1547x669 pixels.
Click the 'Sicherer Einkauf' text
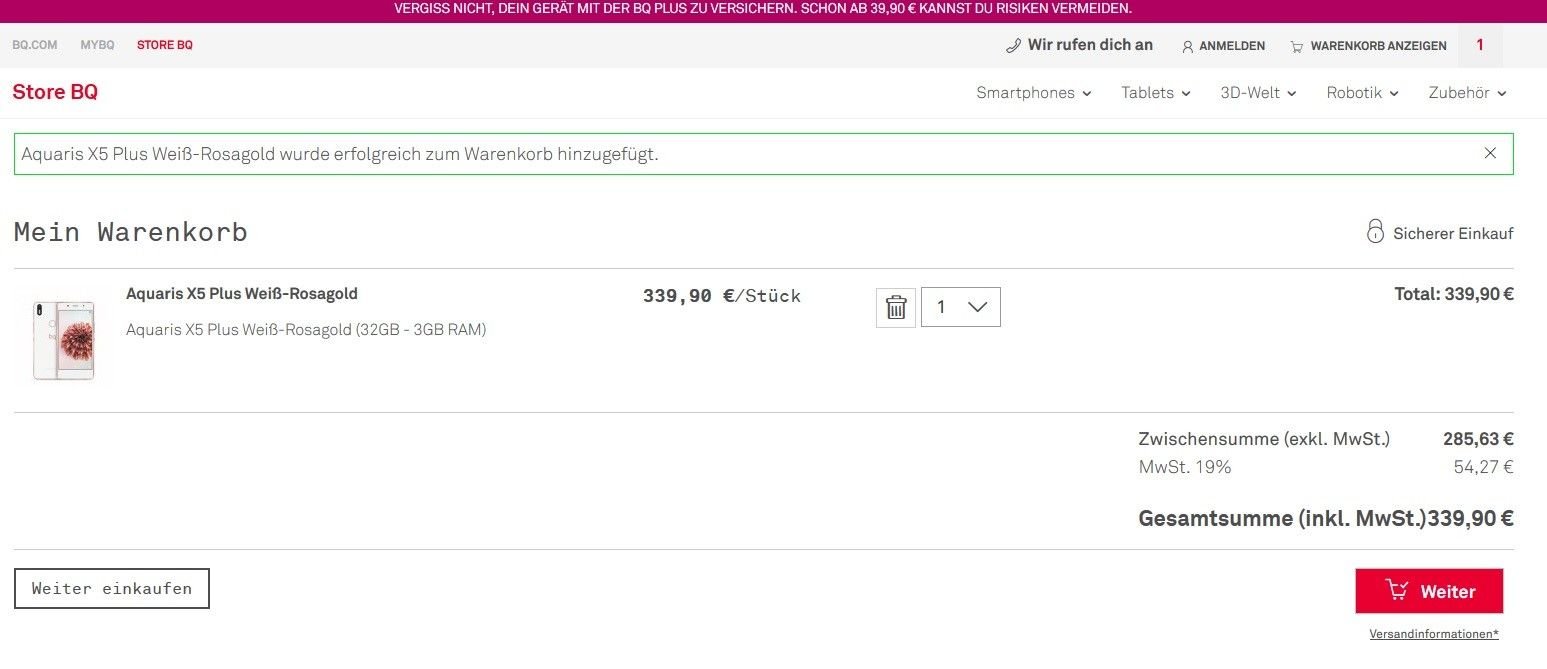point(1453,233)
